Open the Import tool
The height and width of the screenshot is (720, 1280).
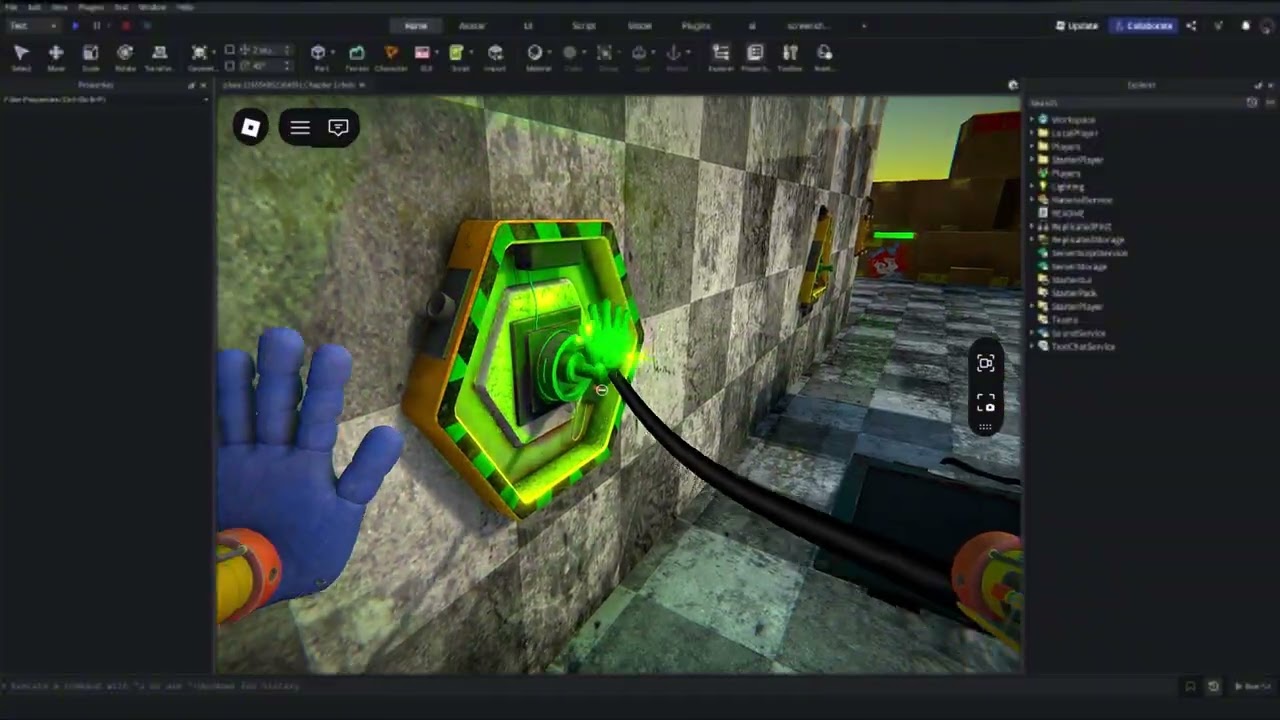click(495, 57)
